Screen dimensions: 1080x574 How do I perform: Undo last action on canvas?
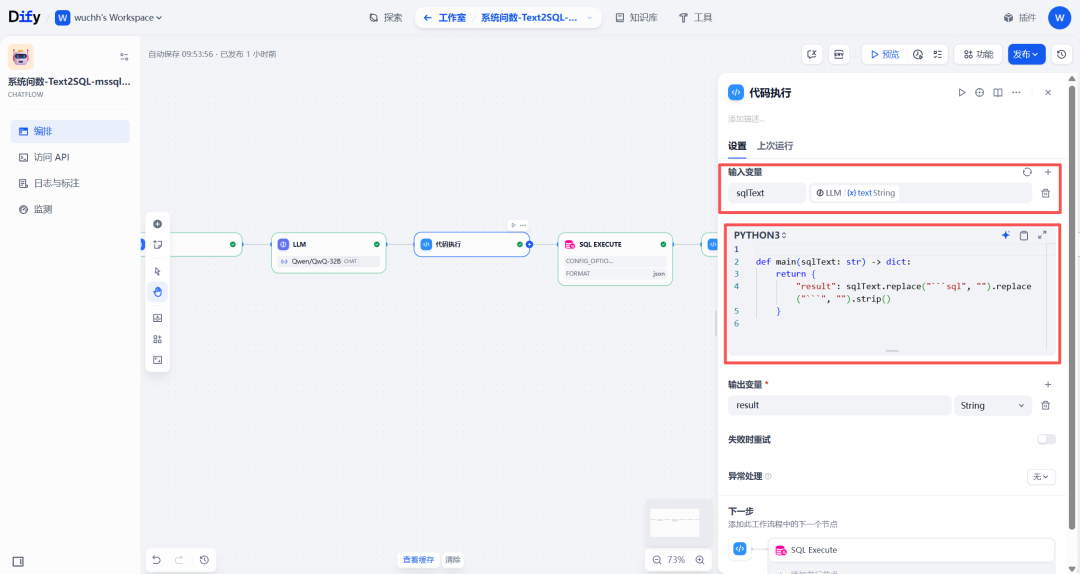click(x=156, y=560)
